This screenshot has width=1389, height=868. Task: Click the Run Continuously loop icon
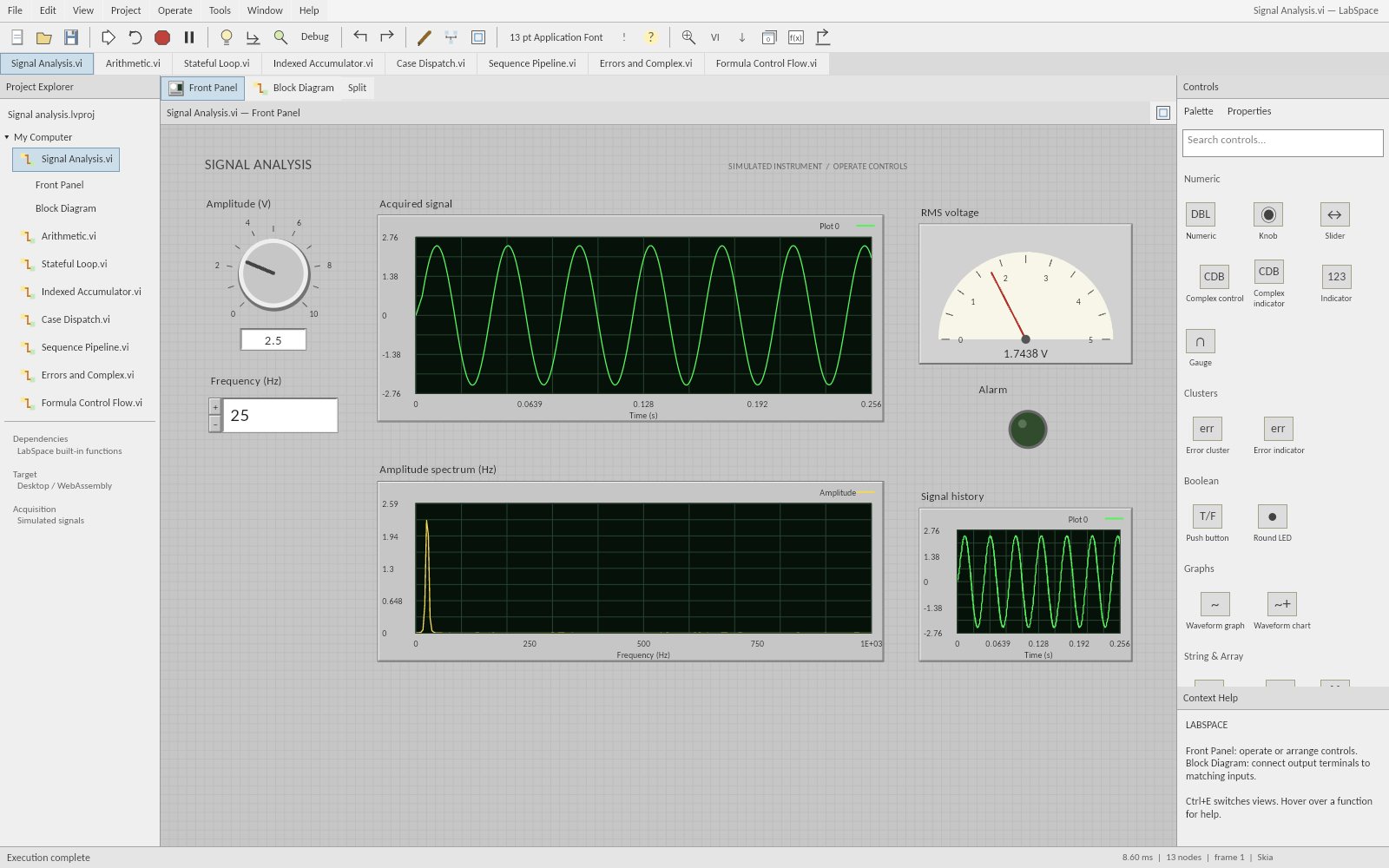pos(135,37)
